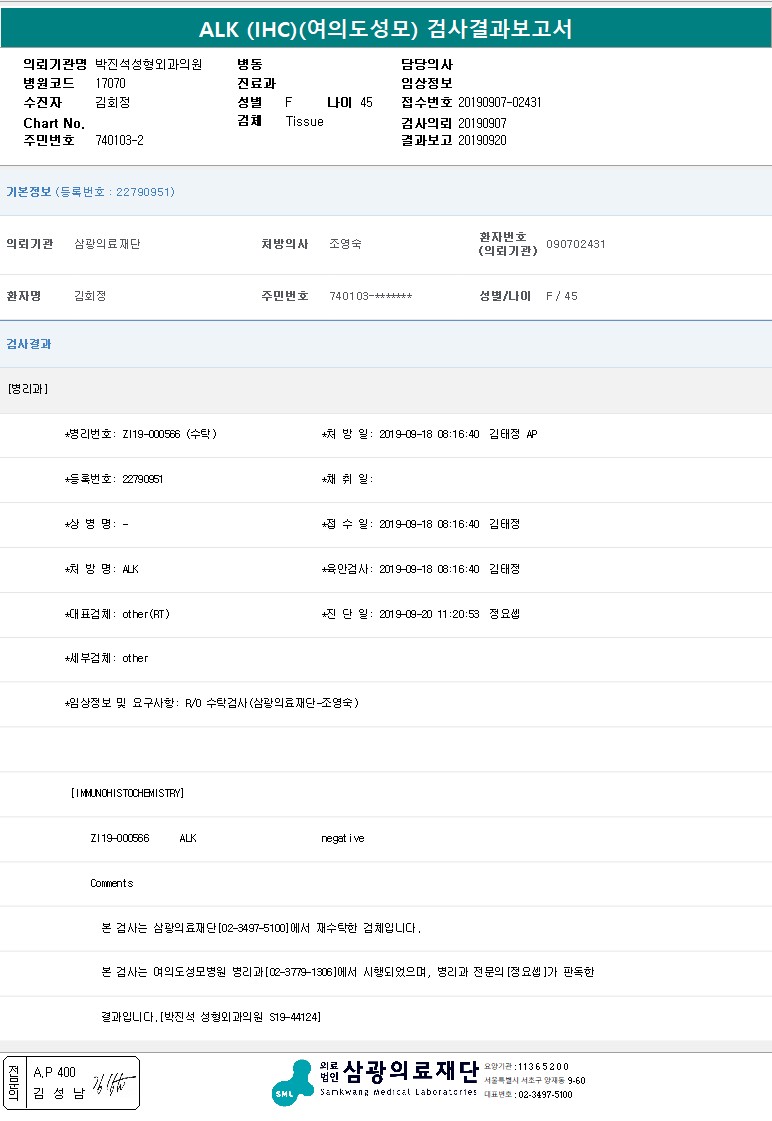Select the 임상정보 및 요구사항 line

212,703
